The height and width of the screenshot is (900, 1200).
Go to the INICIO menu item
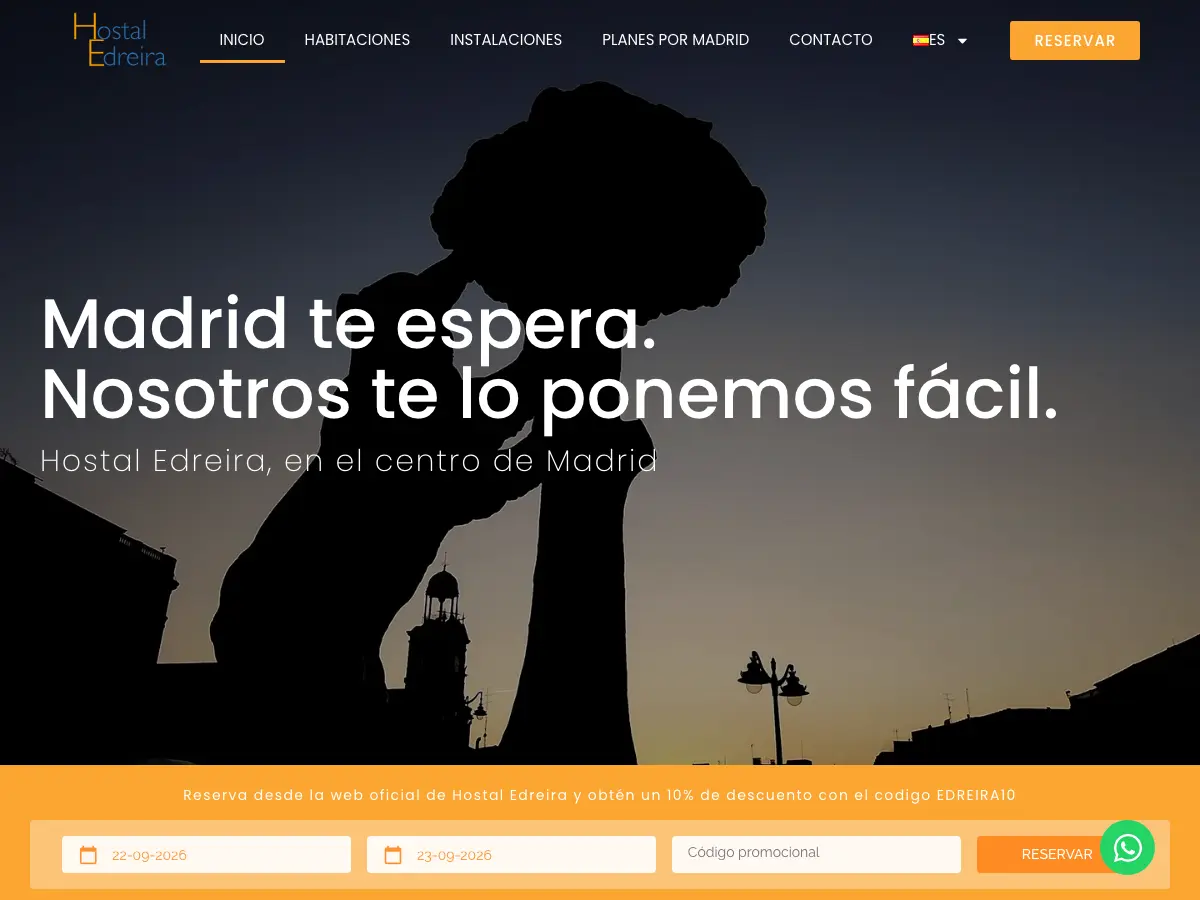pyautogui.click(x=242, y=40)
